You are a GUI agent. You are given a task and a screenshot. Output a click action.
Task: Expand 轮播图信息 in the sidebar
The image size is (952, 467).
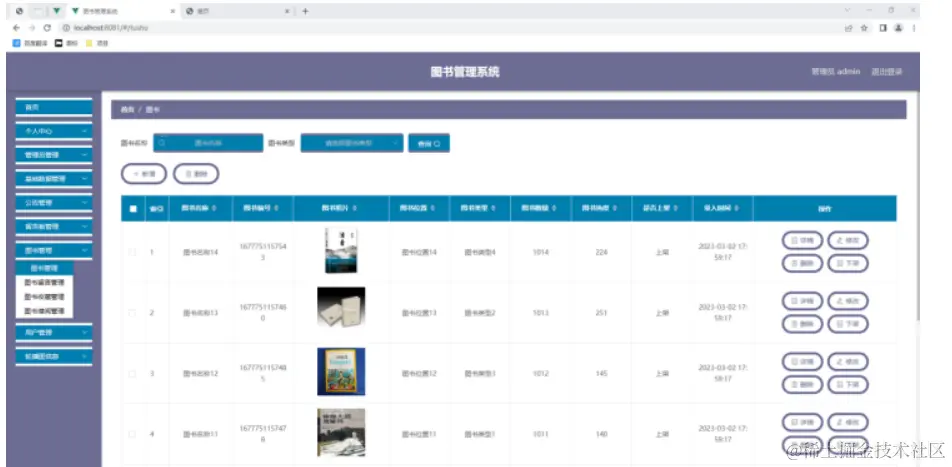(53, 356)
